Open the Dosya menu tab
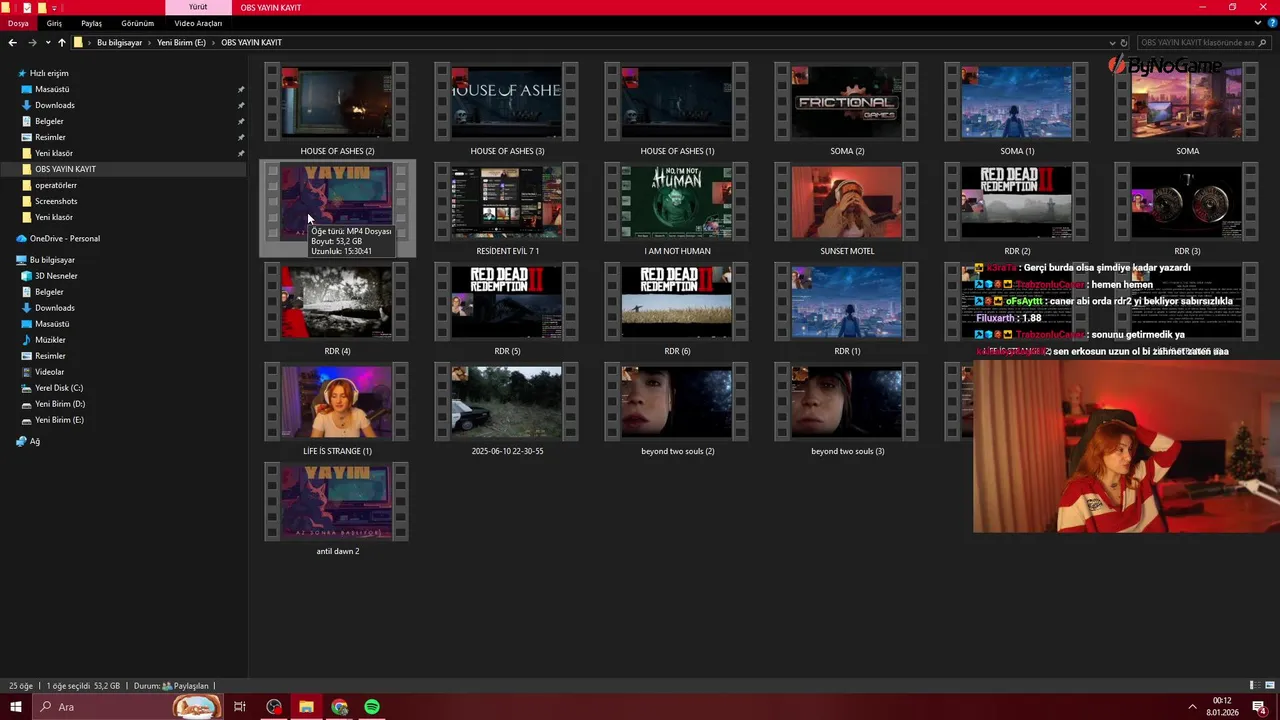Viewport: 1280px width, 720px height. click(18, 23)
